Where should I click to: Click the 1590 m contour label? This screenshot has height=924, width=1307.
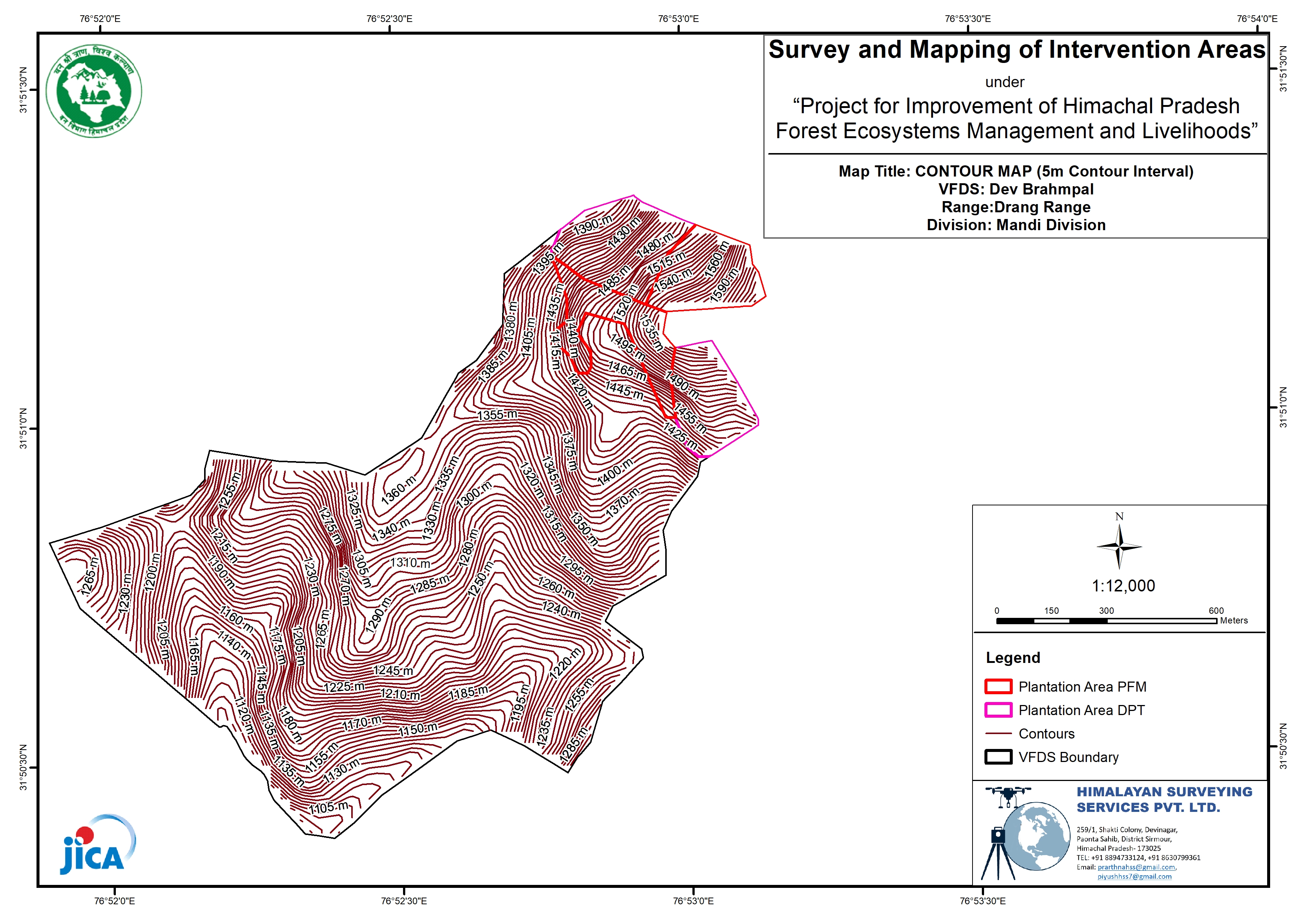(x=724, y=285)
